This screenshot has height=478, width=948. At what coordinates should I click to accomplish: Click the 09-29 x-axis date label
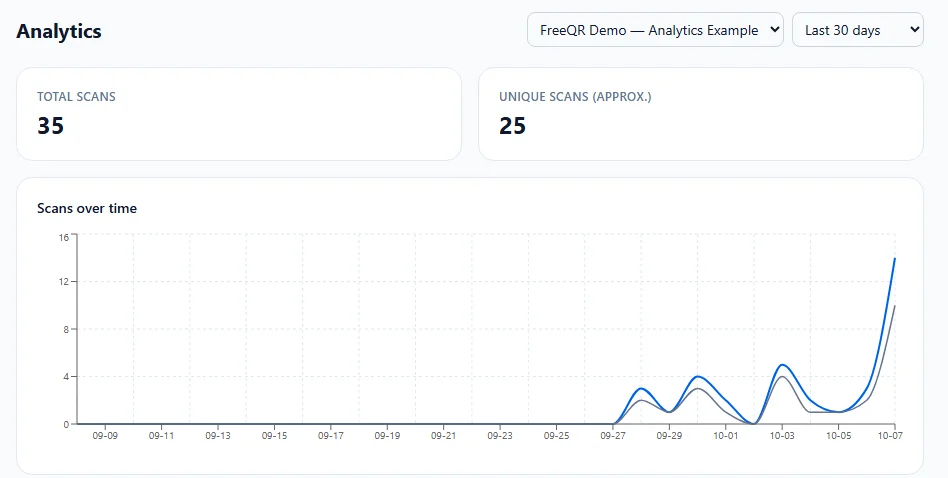[x=669, y=436]
